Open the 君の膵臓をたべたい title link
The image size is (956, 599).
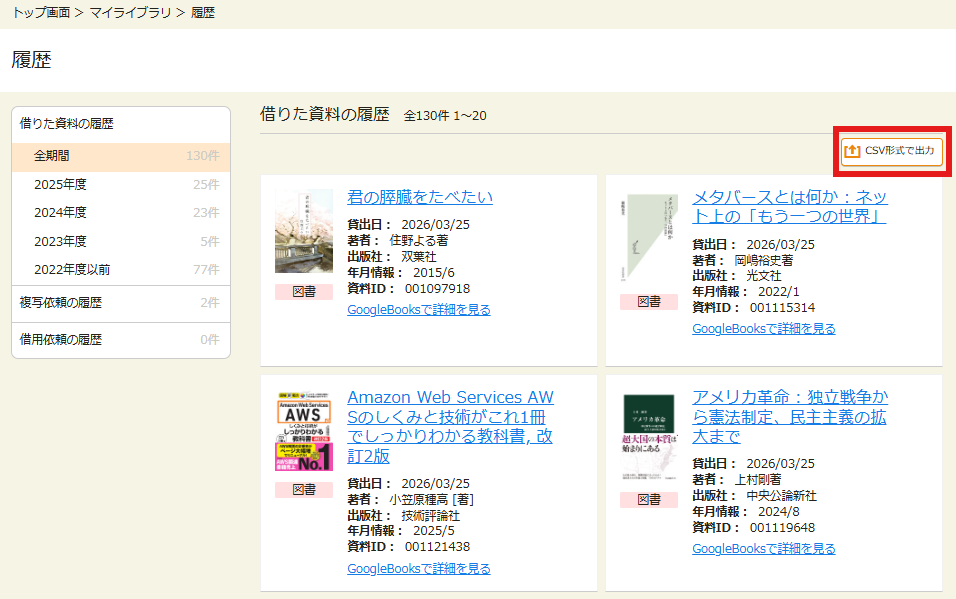(420, 197)
